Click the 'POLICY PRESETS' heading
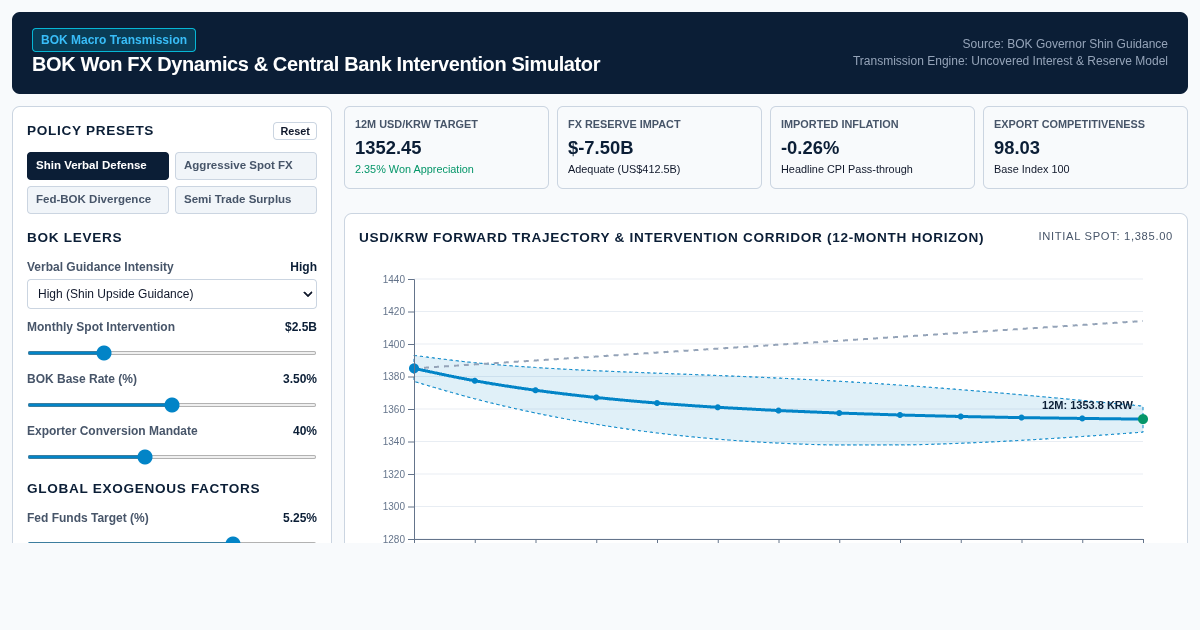Screen dimensions: 1200x630 tap(90, 130)
